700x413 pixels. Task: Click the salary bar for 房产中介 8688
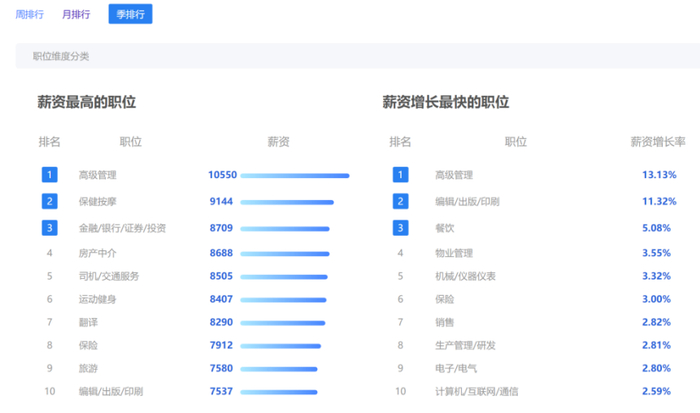coord(284,254)
